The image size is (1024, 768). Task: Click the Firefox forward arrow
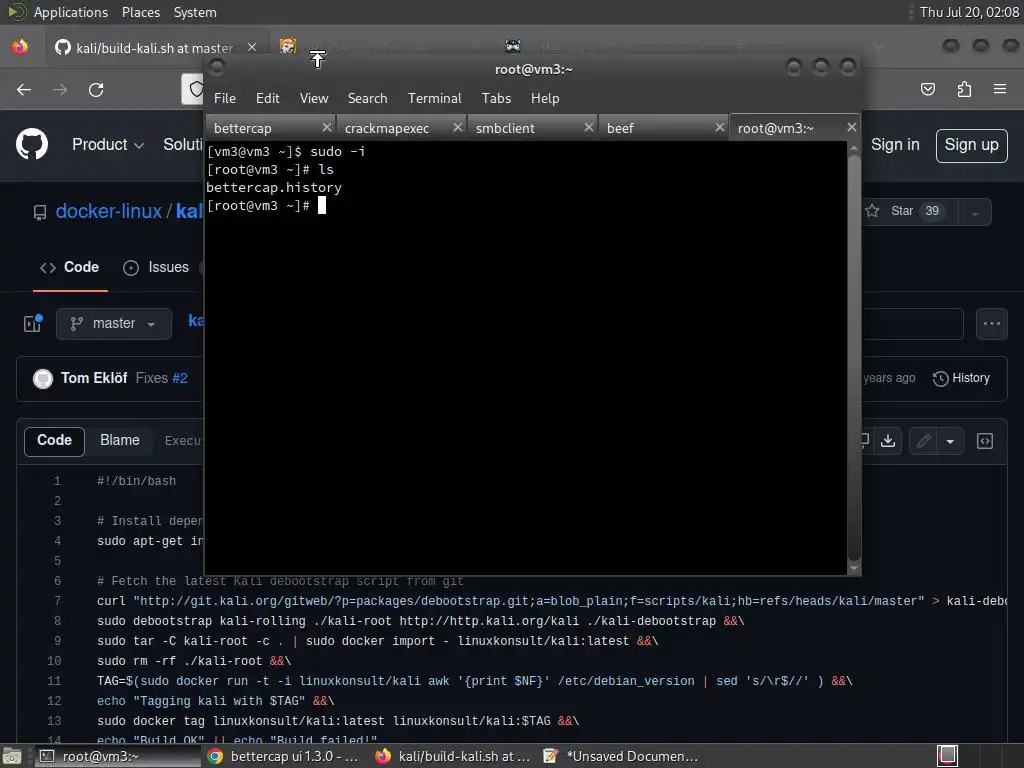[60, 89]
